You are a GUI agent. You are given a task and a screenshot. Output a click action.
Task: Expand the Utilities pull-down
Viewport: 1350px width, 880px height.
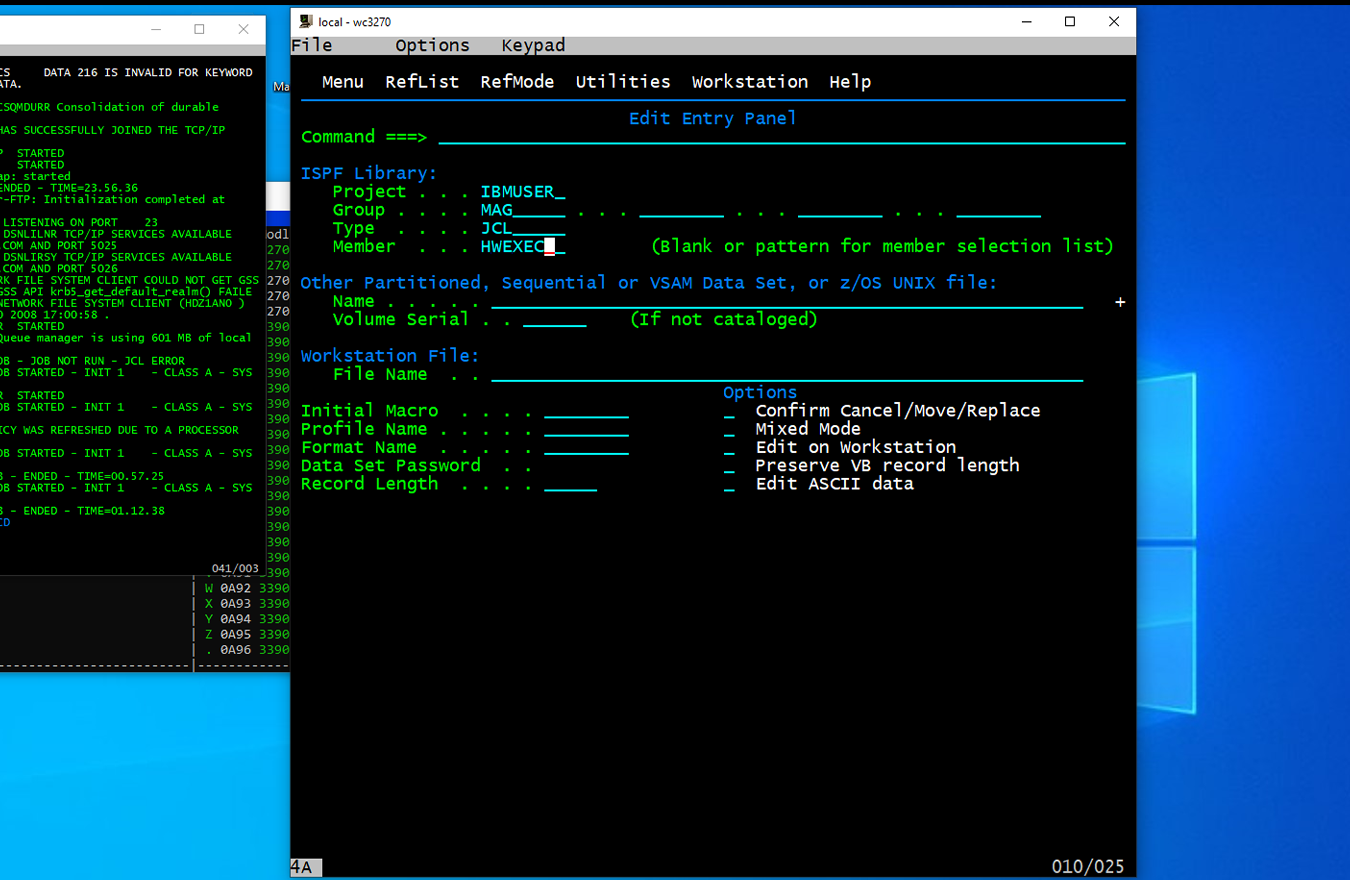[622, 82]
